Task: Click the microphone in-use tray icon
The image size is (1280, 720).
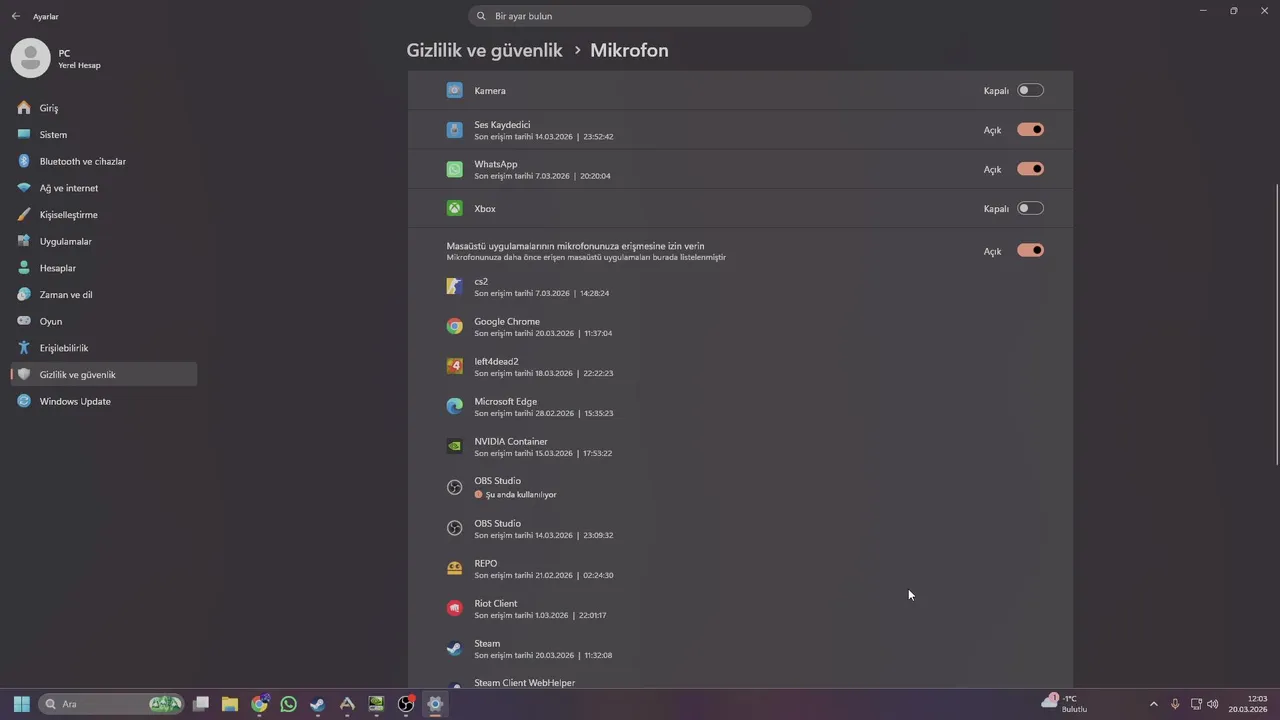Action: pyautogui.click(x=1175, y=704)
